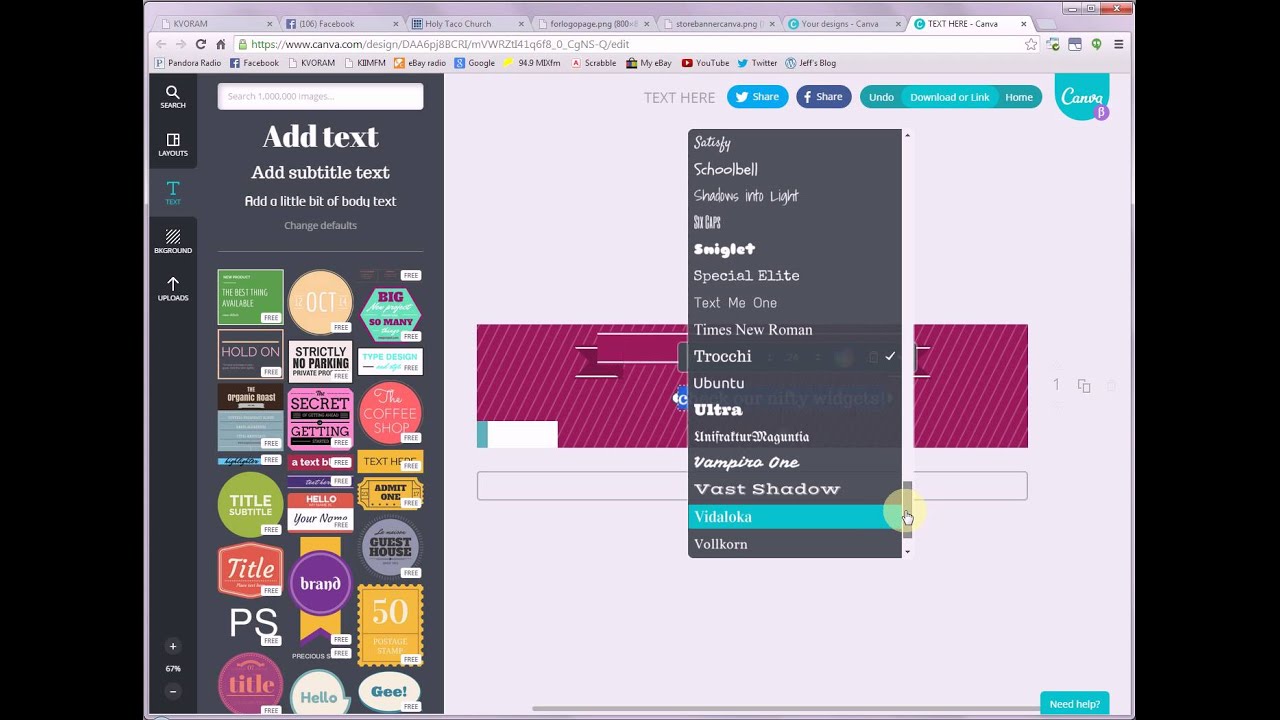Screen dimensions: 1280x720
Task: Click the zoom out minus icon
Action: point(173,691)
